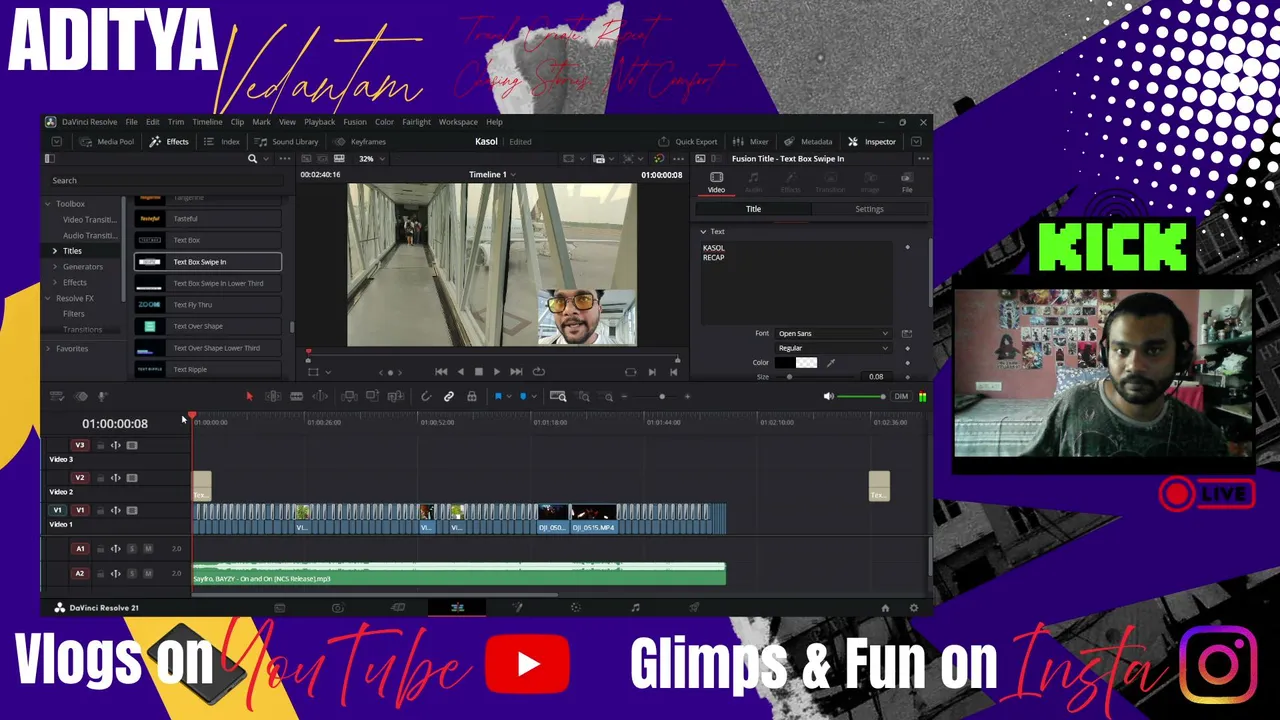Viewport: 1280px width, 720px height.
Task: Jump to first frame of timeline
Action: [x=441, y=372]
